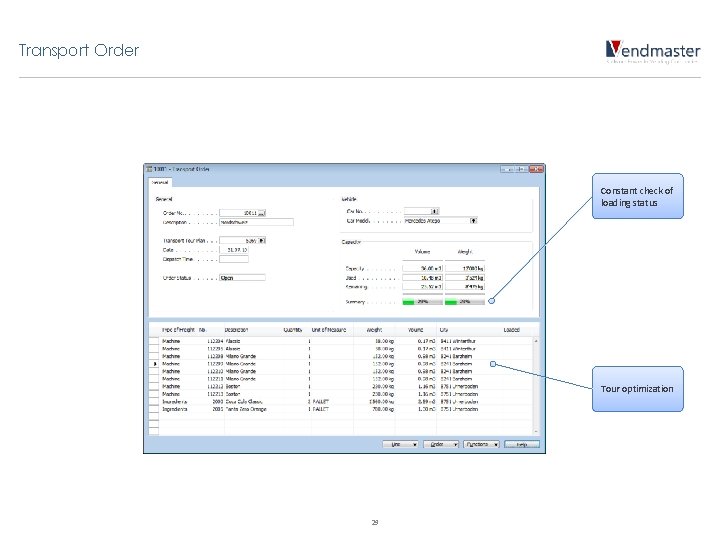Click the Capacity Weight value field
Image resolution: width=720 pixels, height=540 pixels.
465,268
